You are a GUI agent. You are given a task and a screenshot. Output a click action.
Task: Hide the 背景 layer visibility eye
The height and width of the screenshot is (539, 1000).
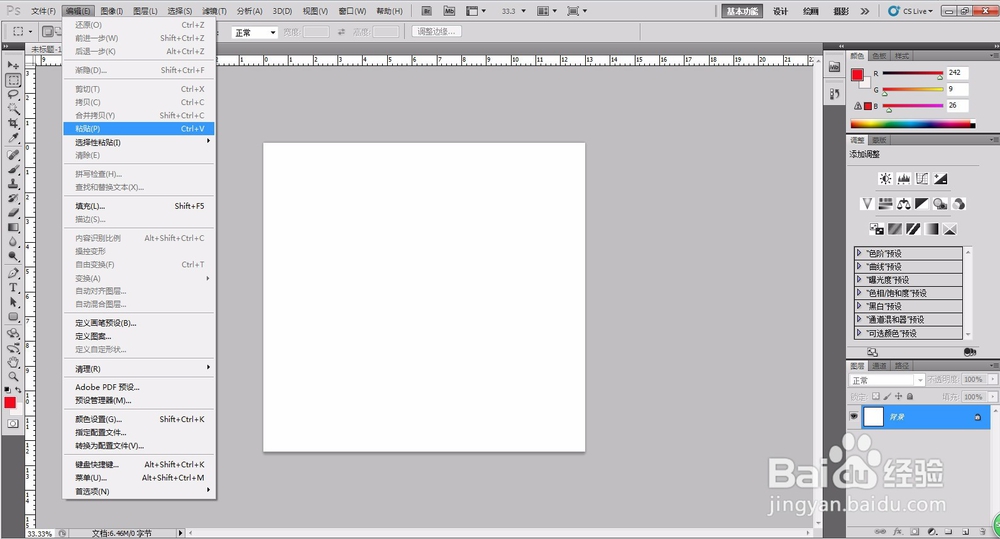tap(854, 417)
